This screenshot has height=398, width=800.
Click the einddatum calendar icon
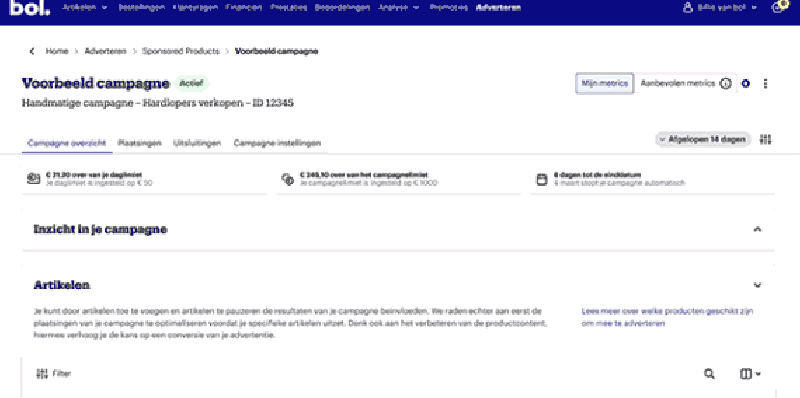(542, 179)
